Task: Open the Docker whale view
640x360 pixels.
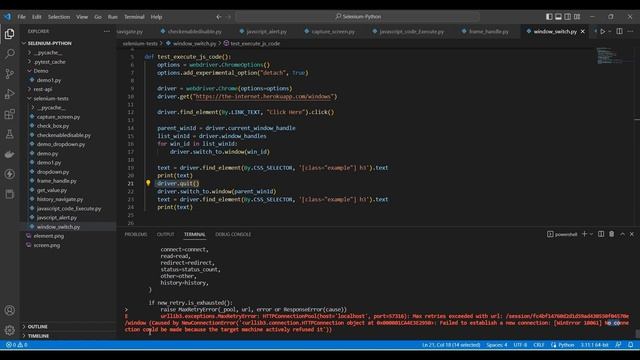Action: pos(9,154)
